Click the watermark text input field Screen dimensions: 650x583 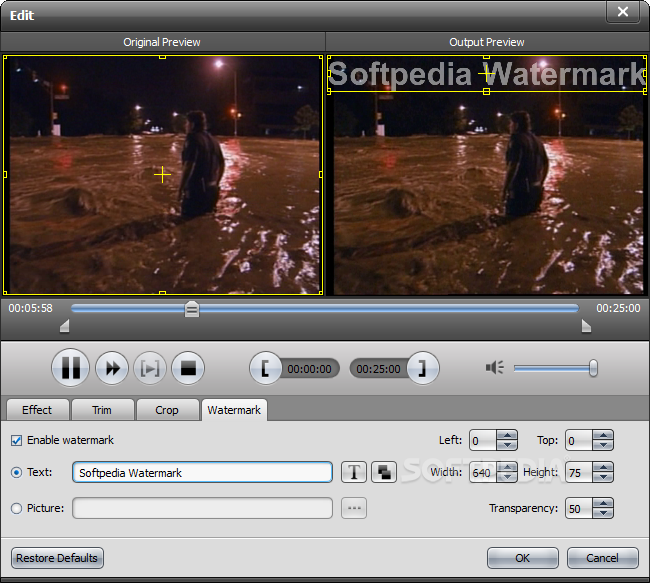coord(202,472)
